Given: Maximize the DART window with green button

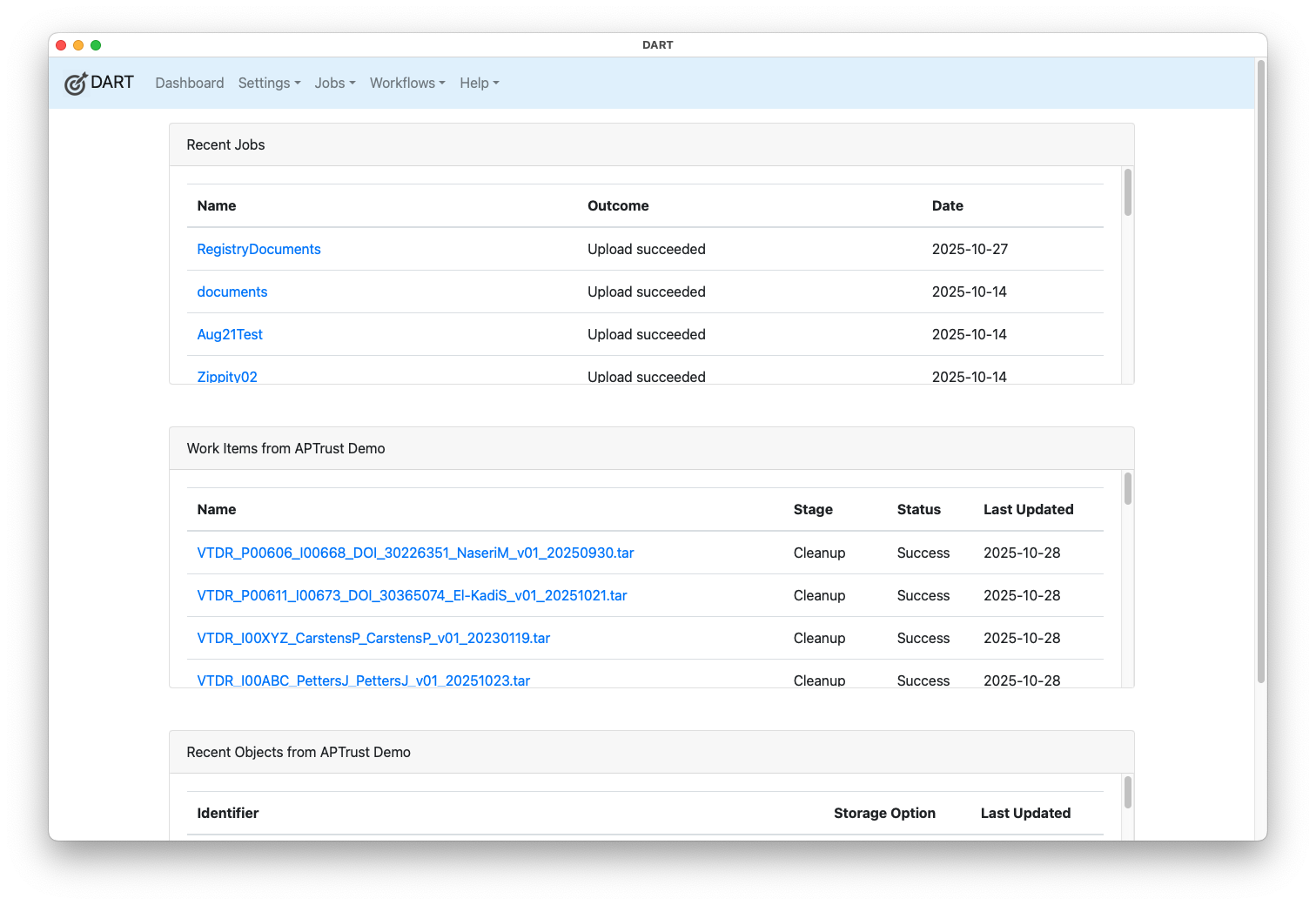Looking at the screenshot, I should (96, 45).
